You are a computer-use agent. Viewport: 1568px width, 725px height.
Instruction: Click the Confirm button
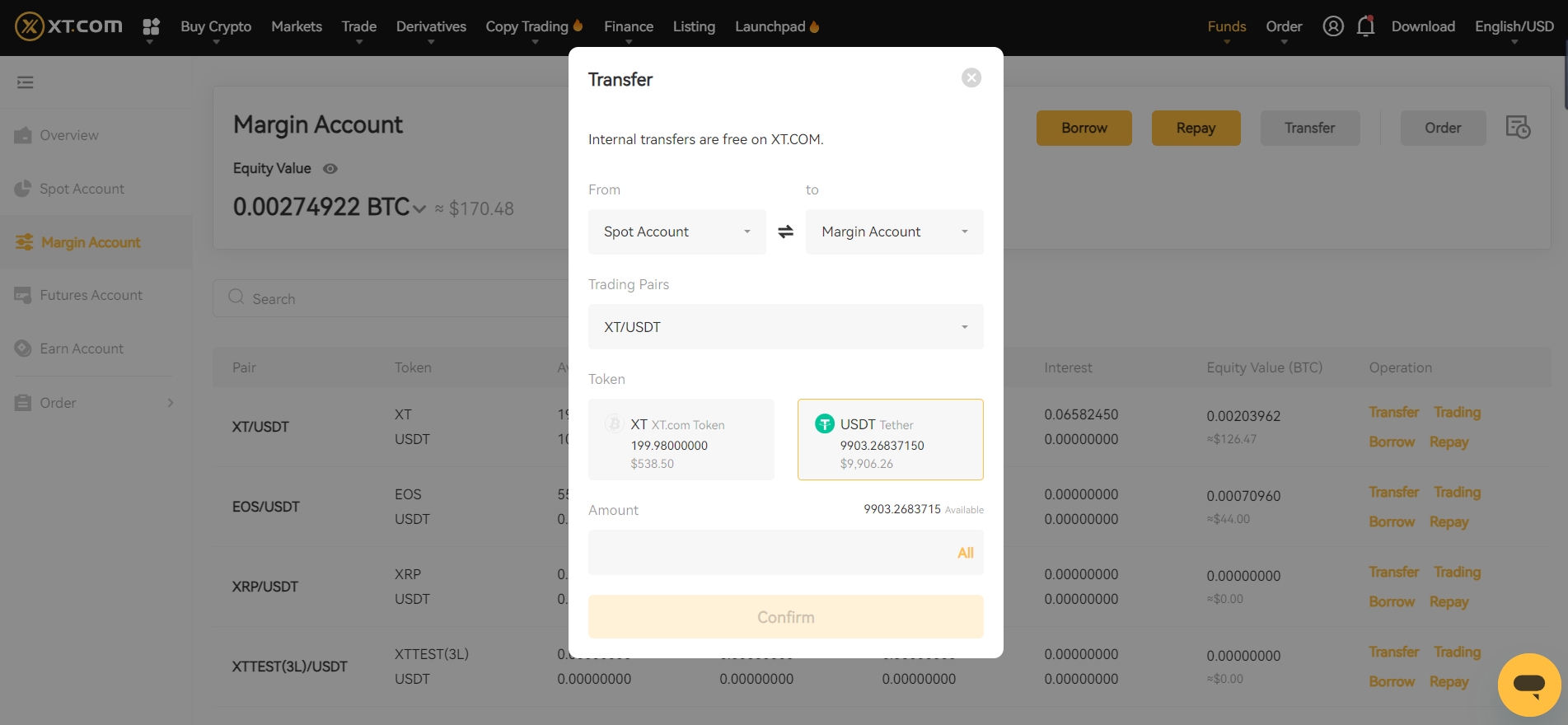(x=786, y=617)
